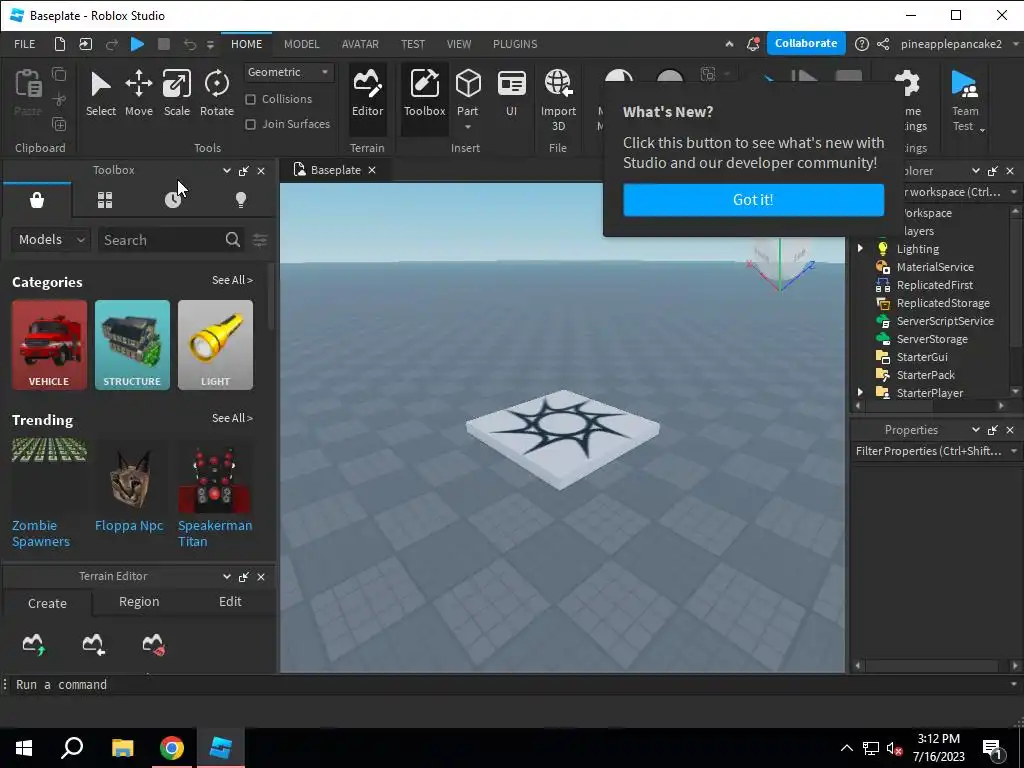This screenshot has width=1024, height=768.
Task: Start a Team Test
Action: 965,101
